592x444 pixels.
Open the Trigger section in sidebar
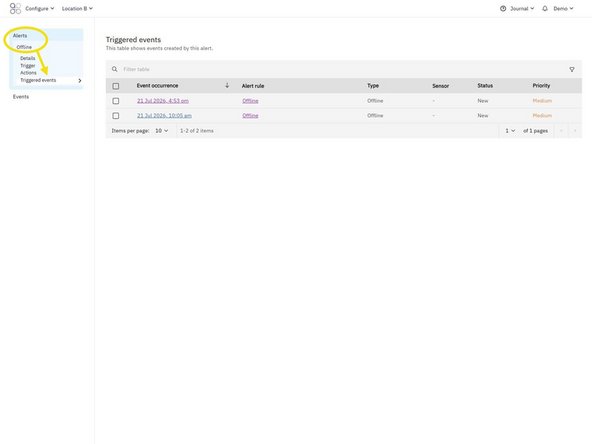28,65
